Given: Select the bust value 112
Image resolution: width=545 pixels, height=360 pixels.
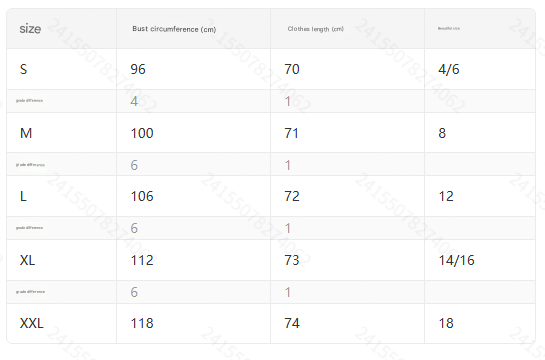Looking at the screenshot, I should [142, 260].
